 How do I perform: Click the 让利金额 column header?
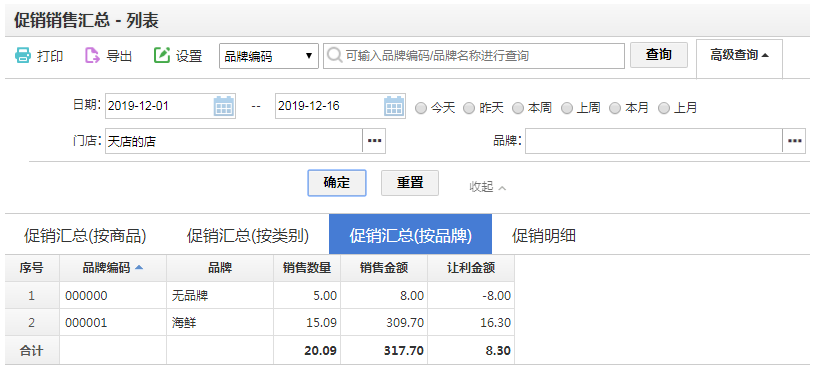[471, 268]
